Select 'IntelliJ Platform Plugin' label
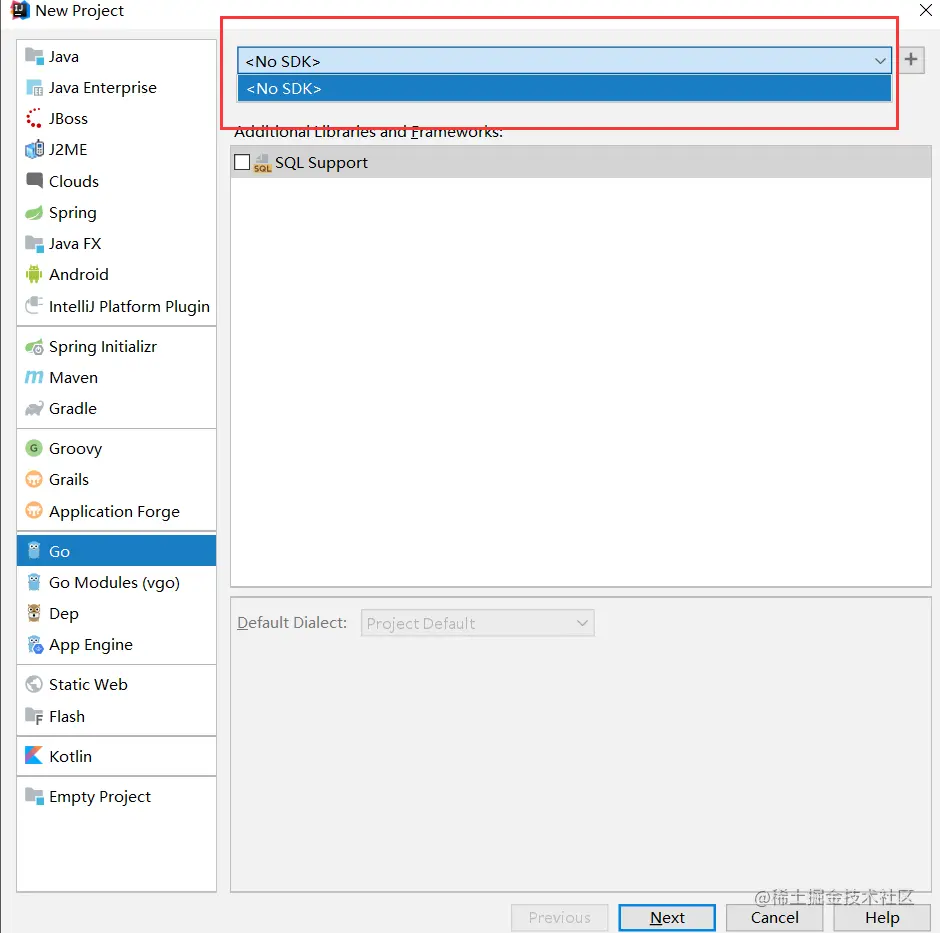 129,306
